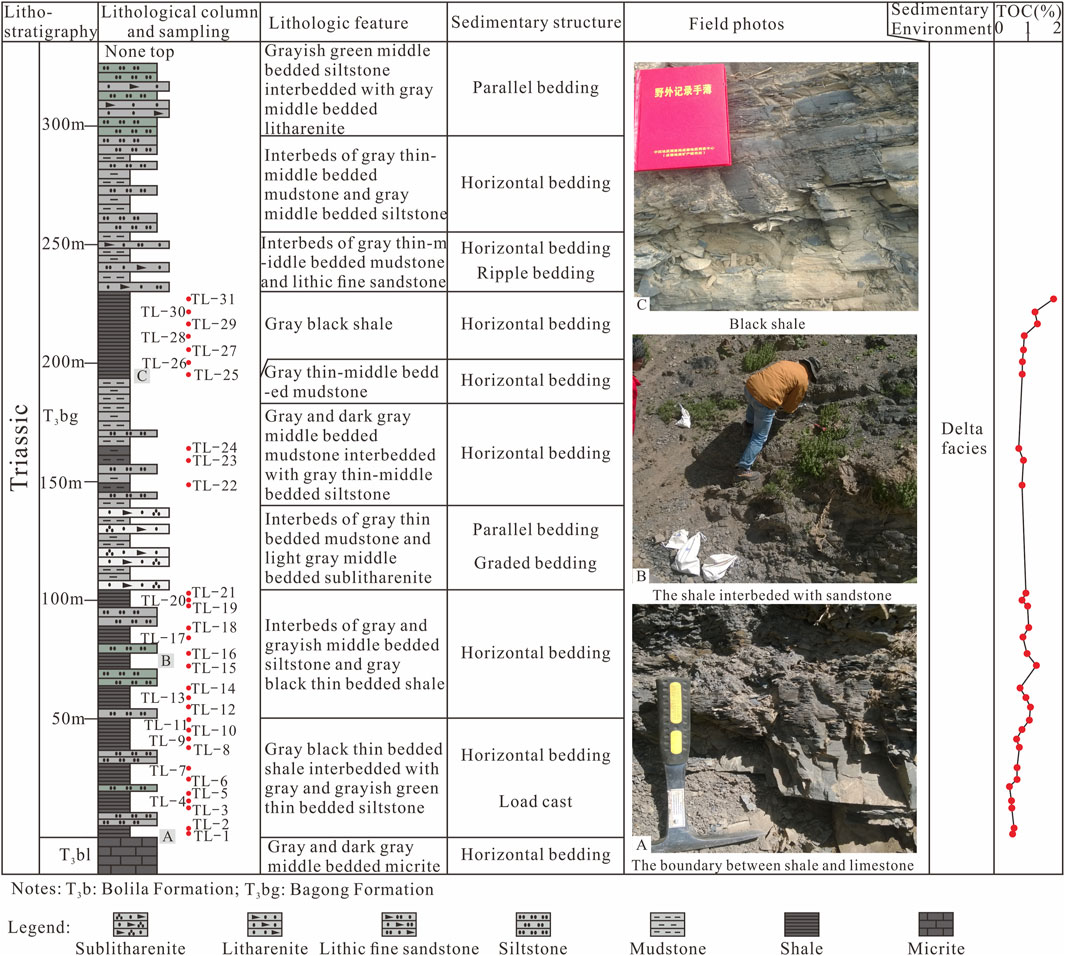Open the shale interbedded with sandstone photo

point(774,458)
